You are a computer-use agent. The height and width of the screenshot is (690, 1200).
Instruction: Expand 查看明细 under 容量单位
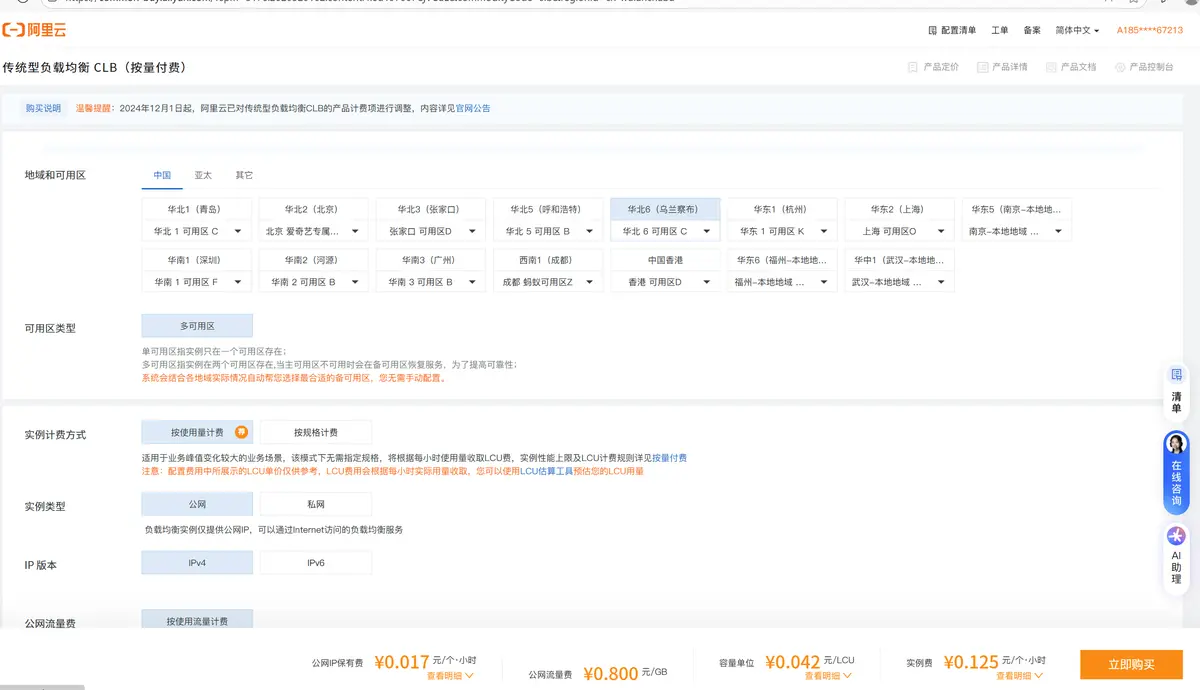point(828,676)
